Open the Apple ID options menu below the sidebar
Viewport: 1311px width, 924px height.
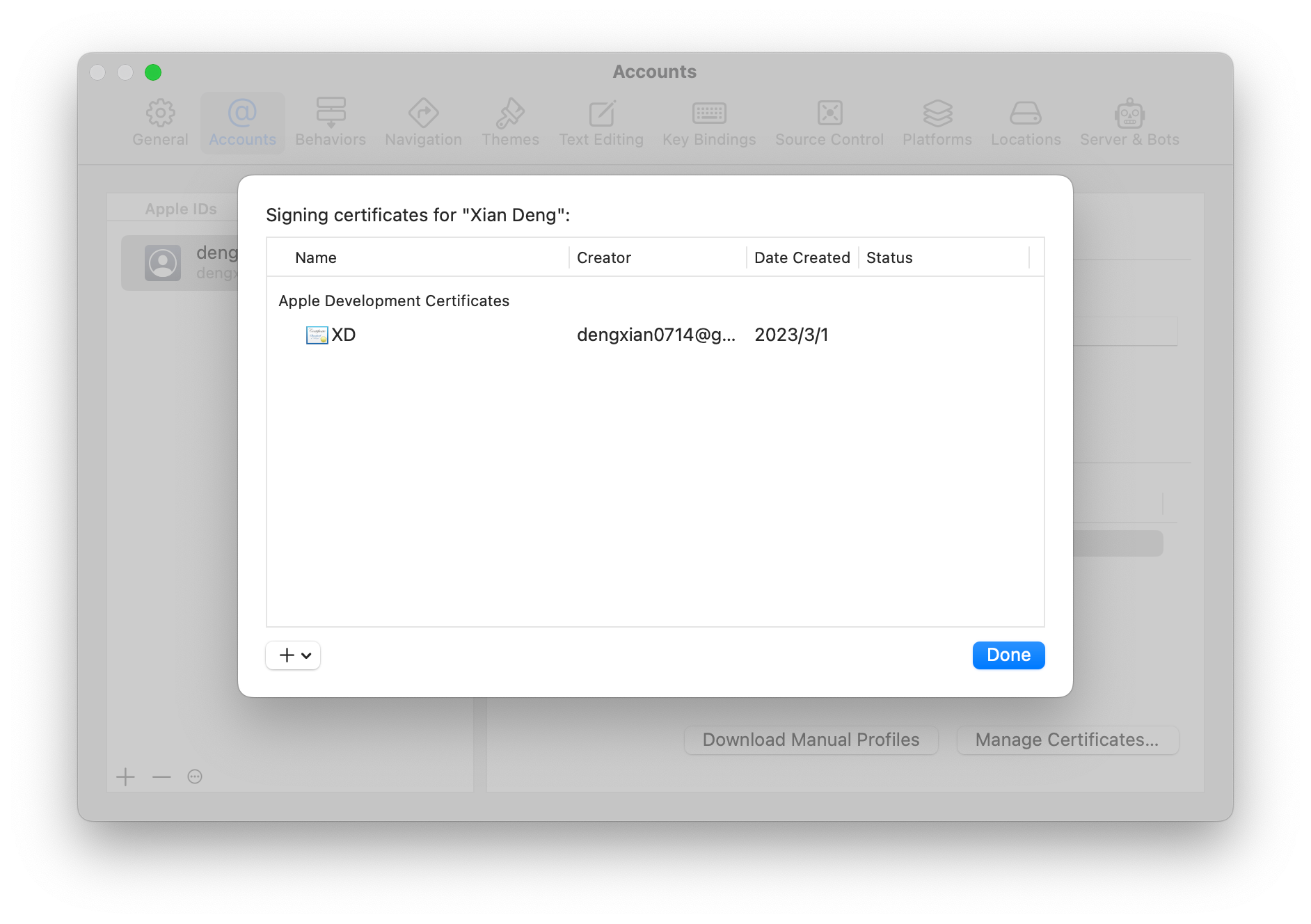(x=195, y=776)
